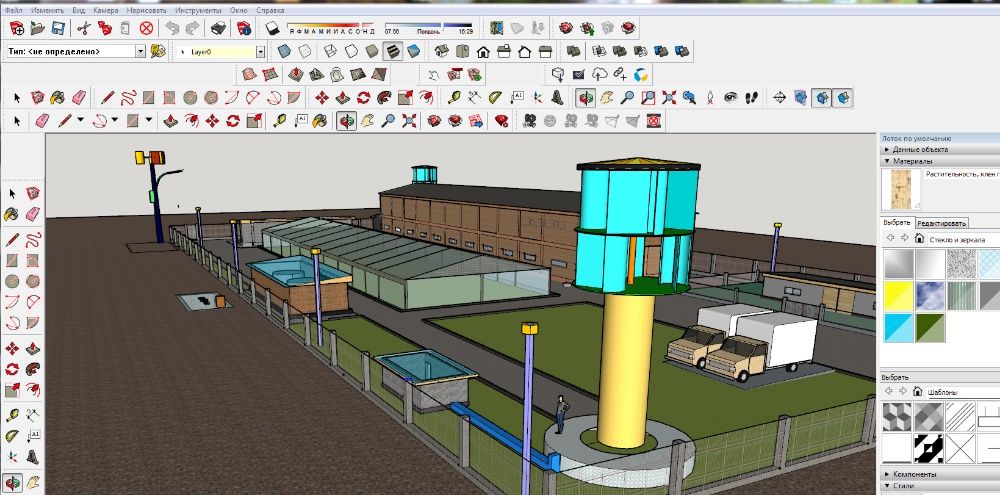Toggle X-Ray face style
The width and height of the screenshot is (1000, 495).
pos(284,52)
